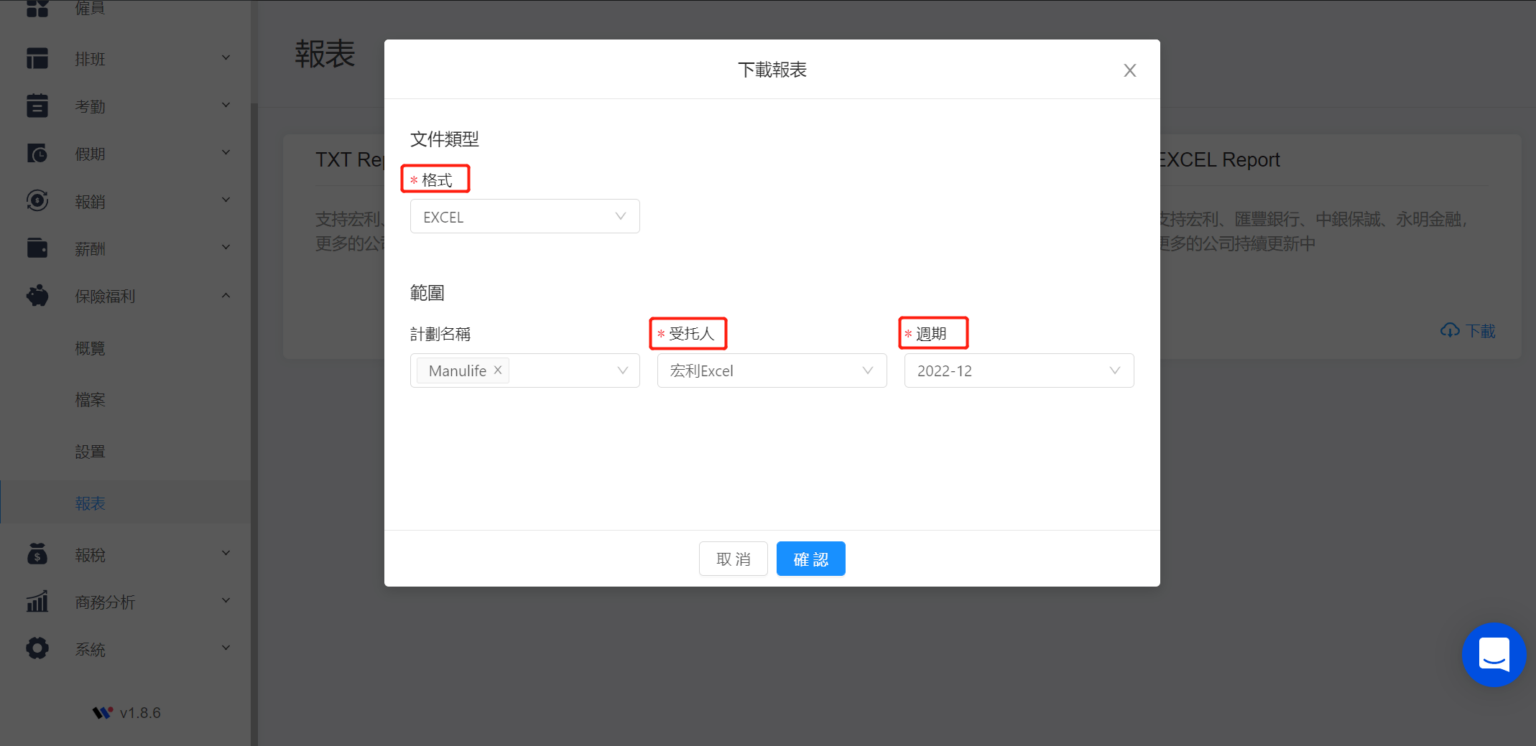Select 概覽 under 保險福利
The width and height of the screenshot is (1536, 746).
pyautogui.click(x=90, y=347)
